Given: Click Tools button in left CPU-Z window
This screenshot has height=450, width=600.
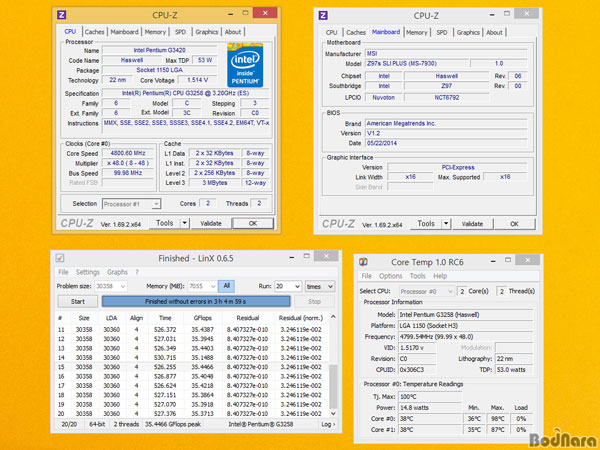Looking at the screenshot, I should (164, 223).
